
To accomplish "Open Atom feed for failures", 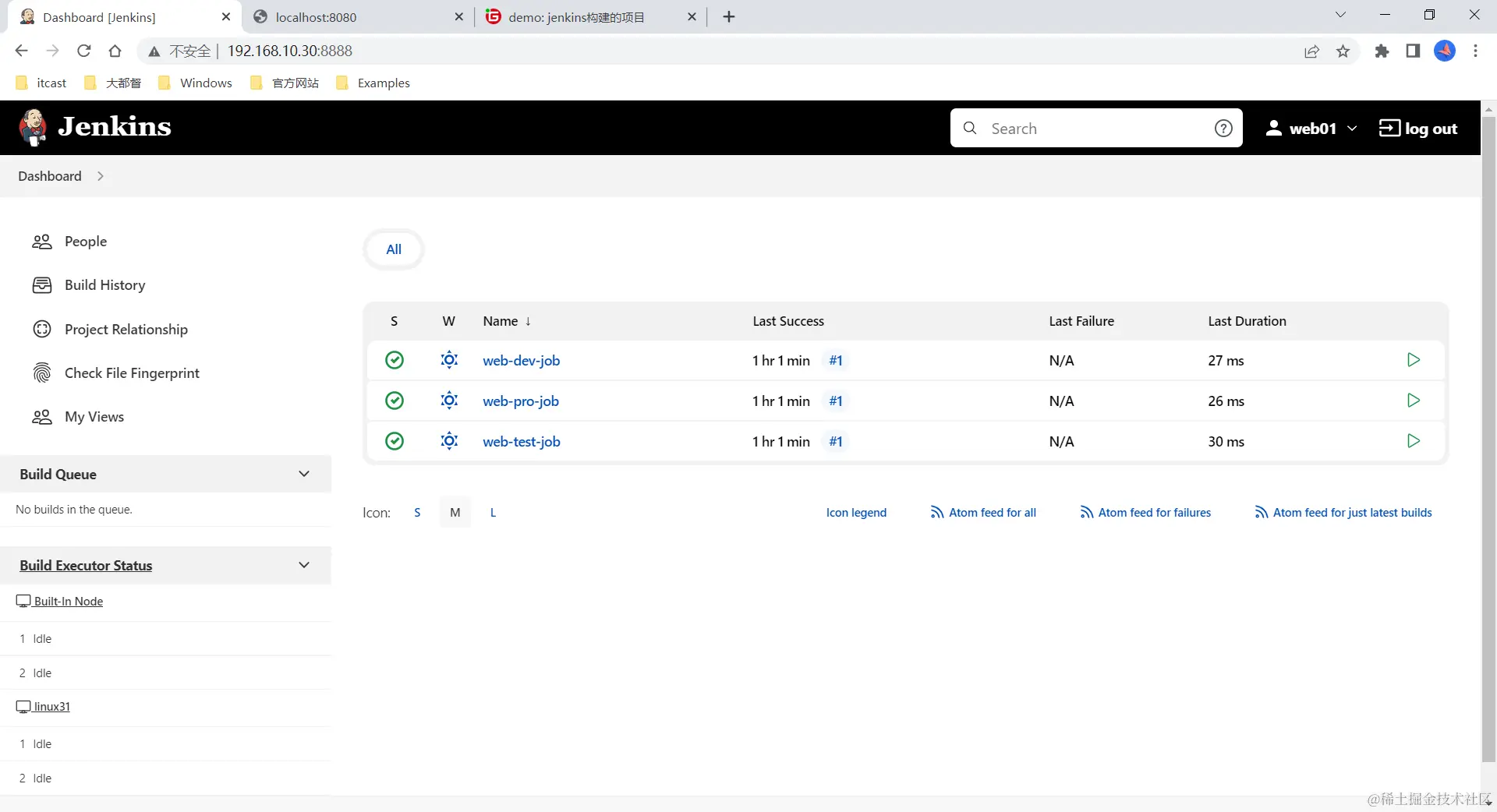I will pyautogui.click(x=1145, y=513).
